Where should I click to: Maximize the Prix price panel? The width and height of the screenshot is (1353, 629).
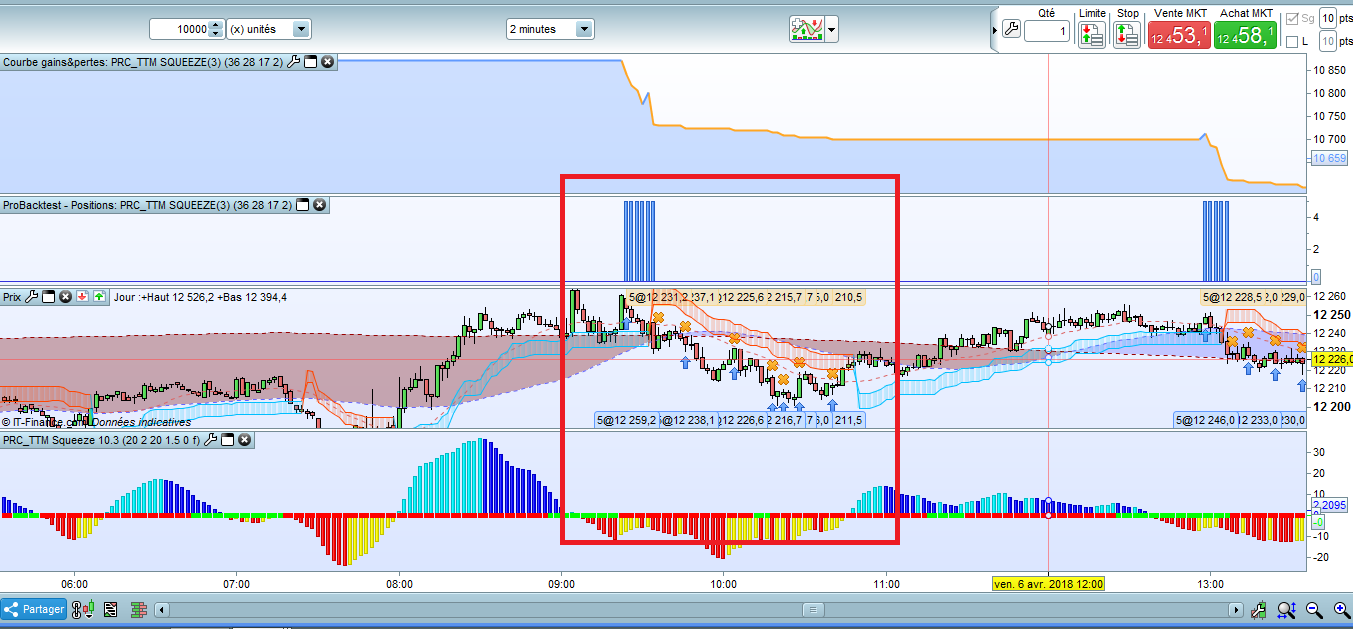click(48, 296)
